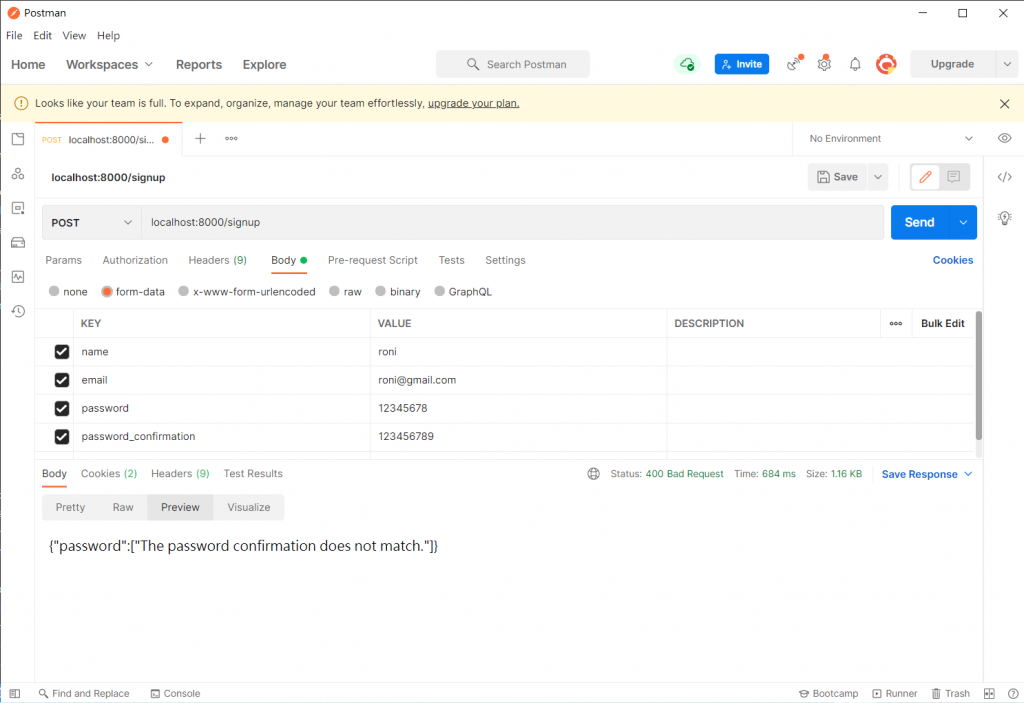The height and width of the screenshot is (703, 1024).
Task: Open Trash from the status bar
Action: 950,693
